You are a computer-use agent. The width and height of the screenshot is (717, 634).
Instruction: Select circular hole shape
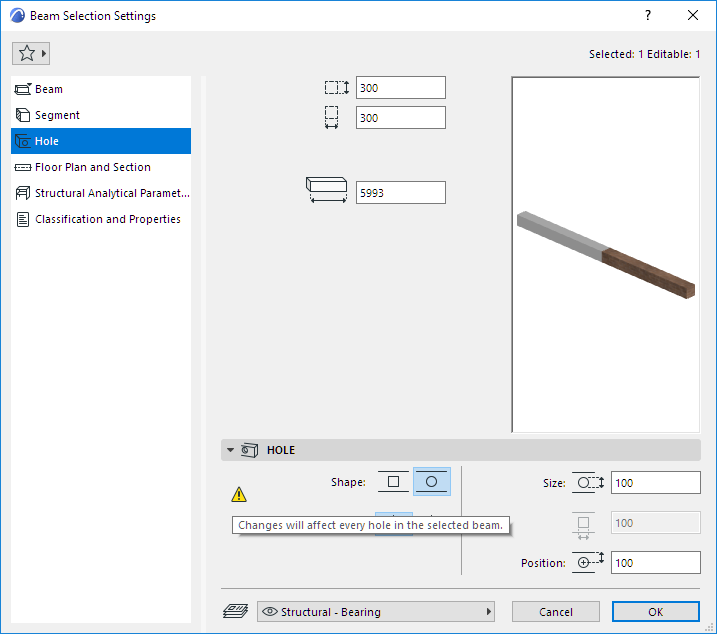432,482
